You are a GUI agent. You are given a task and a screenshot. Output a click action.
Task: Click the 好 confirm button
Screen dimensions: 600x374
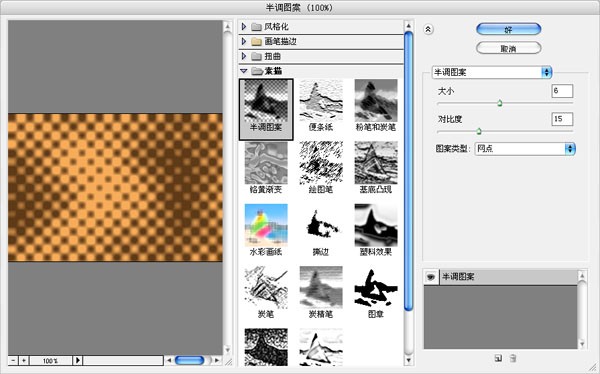(x=508, y=29)
